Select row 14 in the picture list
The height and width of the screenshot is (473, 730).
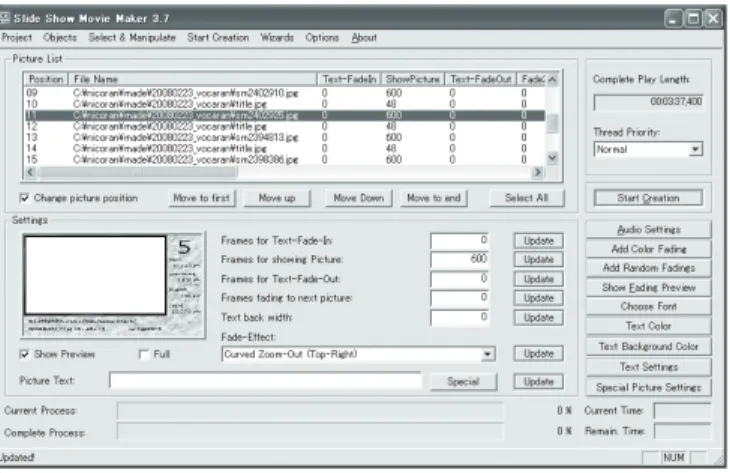pyautogui.click(x=284, y=149)
